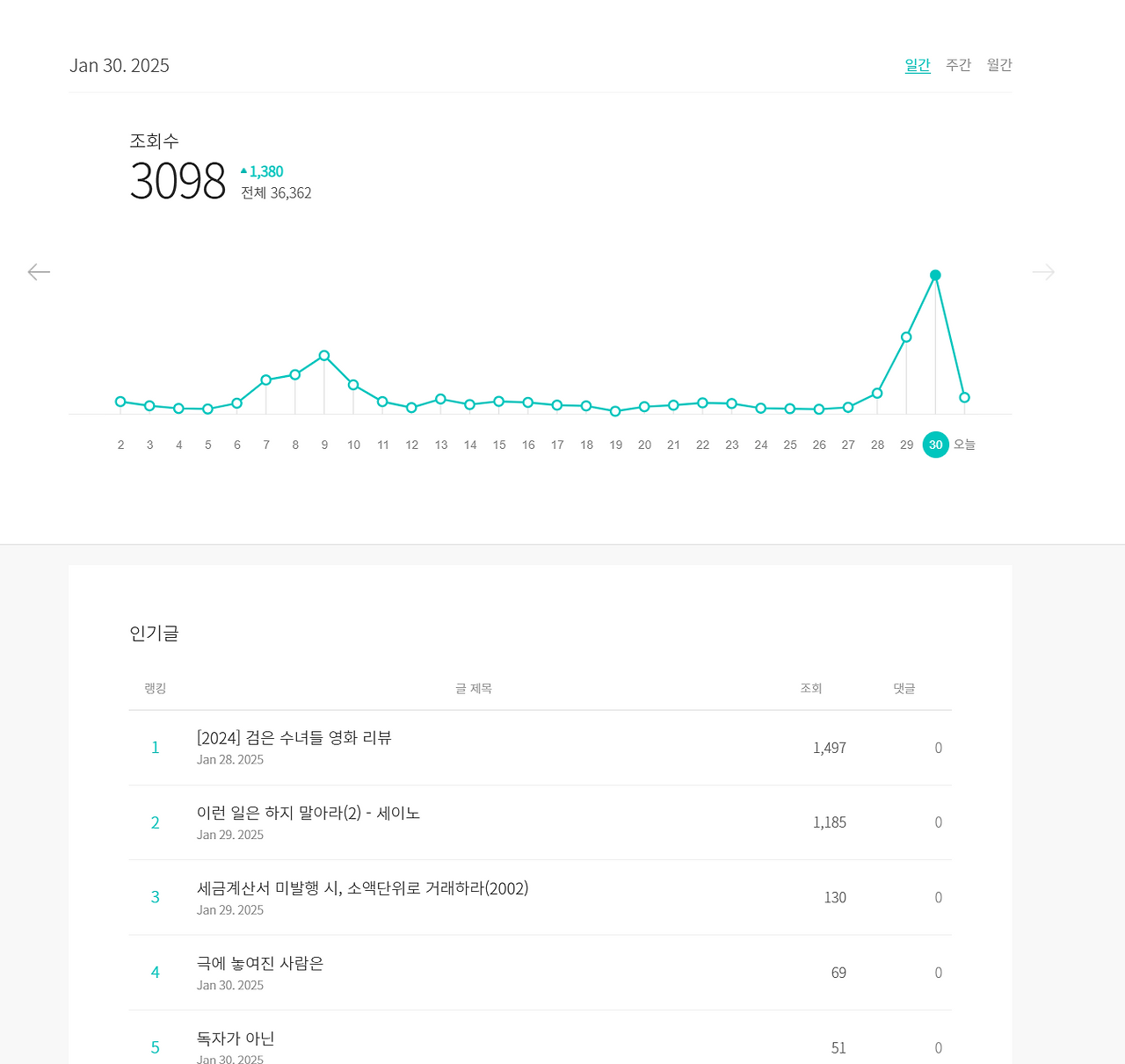This screenshot has width=1125, height=1064.
Task: Open the '극에 놓여진 사람은' post
Action: [259, 963]
